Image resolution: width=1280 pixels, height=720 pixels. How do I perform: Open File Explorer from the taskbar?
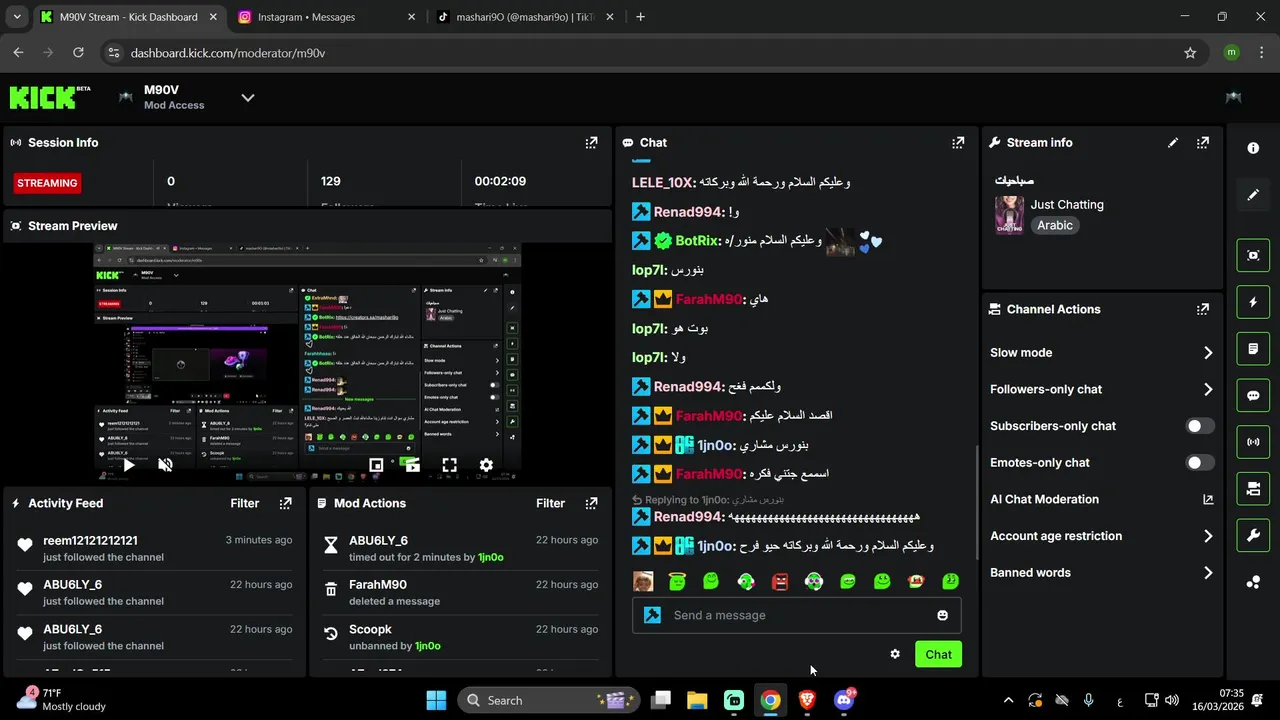coord(697,700)
